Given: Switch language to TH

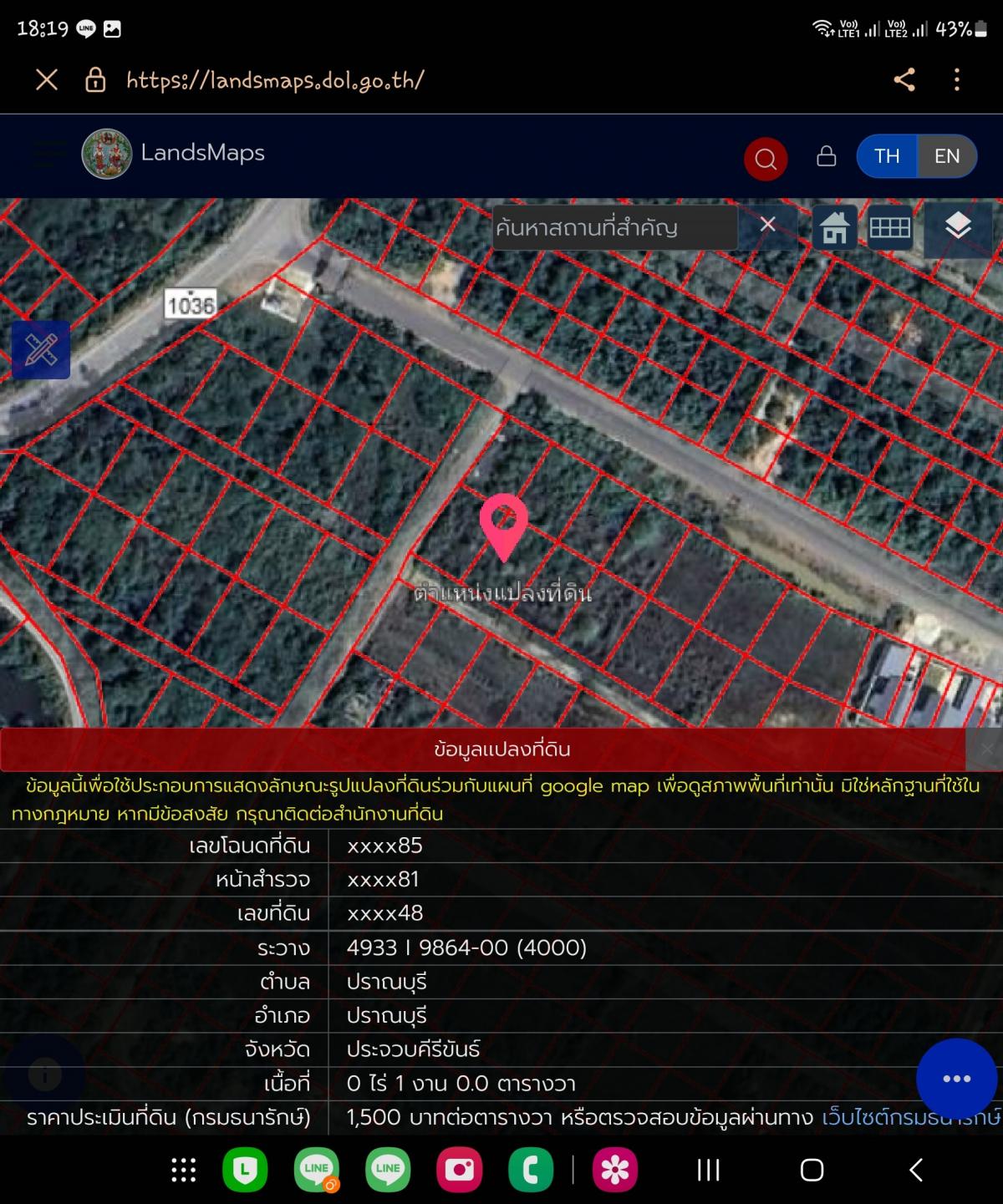Looking at the screenshot, I should click(x=887, y=156).
